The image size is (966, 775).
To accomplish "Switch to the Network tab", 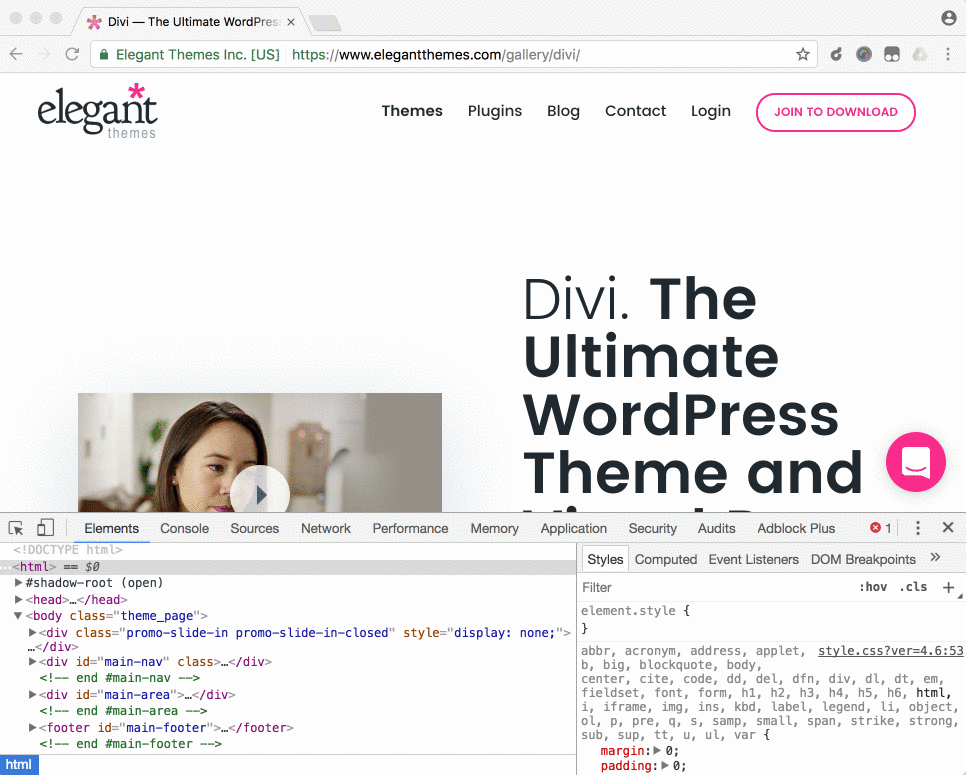I will click(x=326, y=528).
